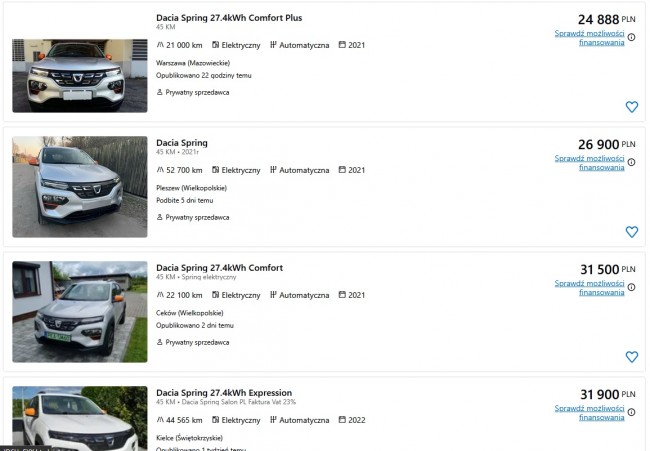This screenshot has width=650, height=451.
Task: Open the photo of the Ceków Dacia Spring
Action: tap(80, 312)
